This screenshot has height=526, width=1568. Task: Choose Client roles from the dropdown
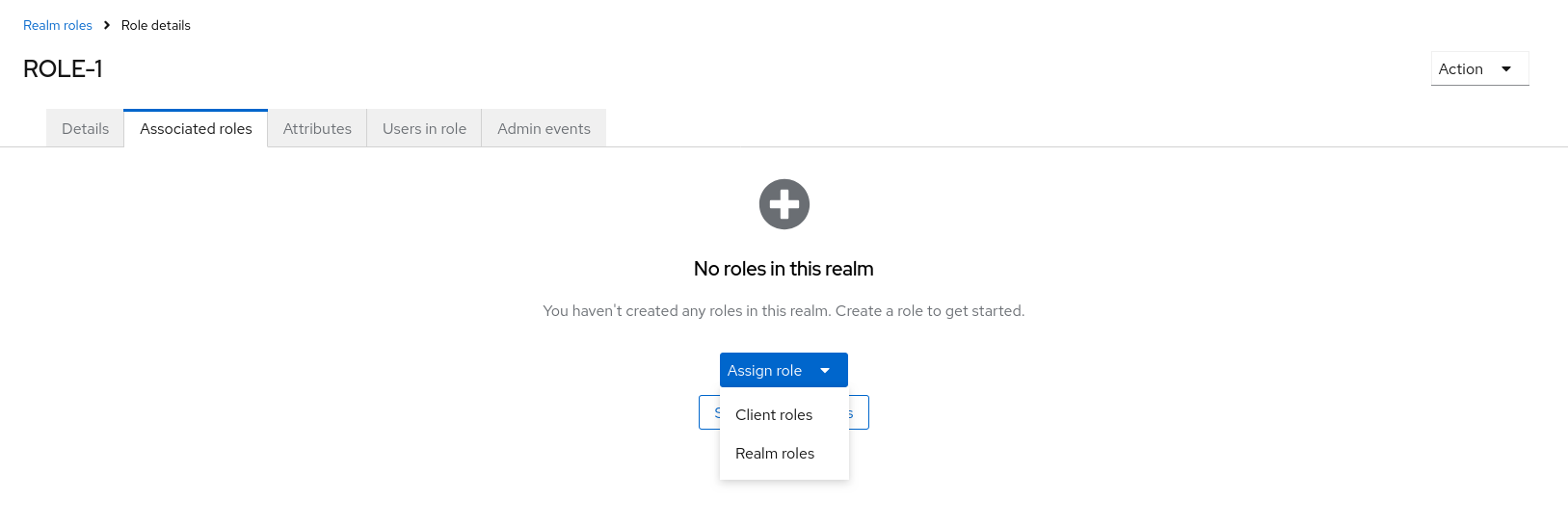pos(774,415)
